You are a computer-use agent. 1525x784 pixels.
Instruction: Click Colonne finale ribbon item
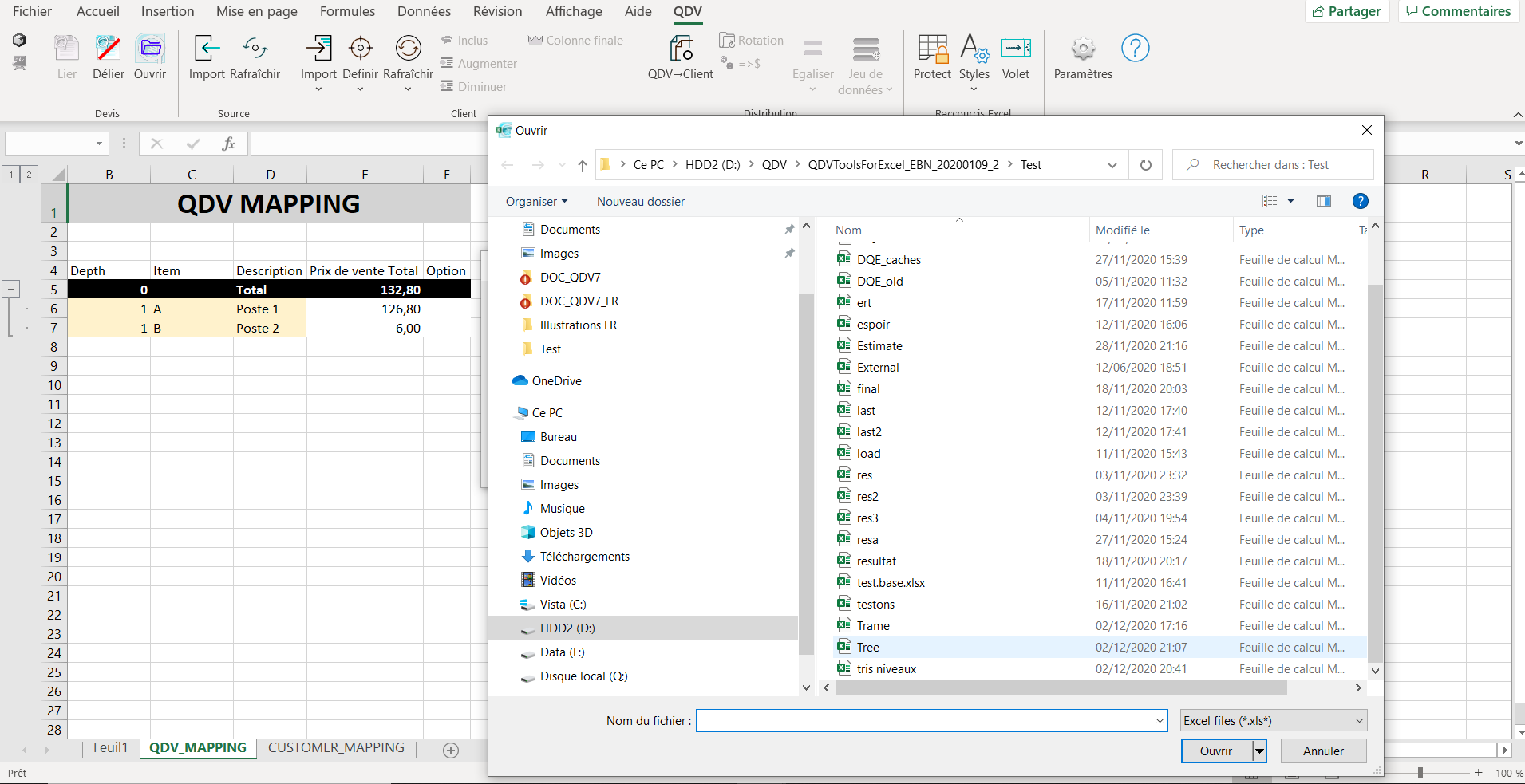coord(575,41)
